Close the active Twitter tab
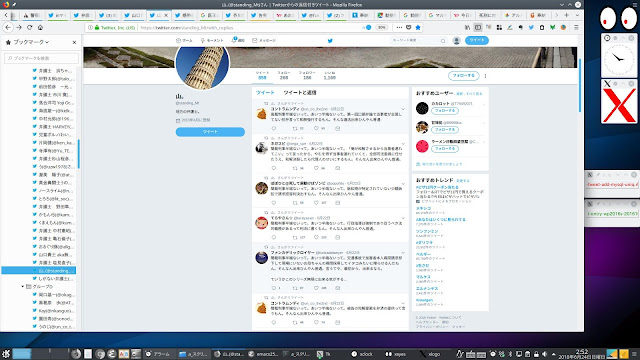640x360 pixels. point(166,15)
